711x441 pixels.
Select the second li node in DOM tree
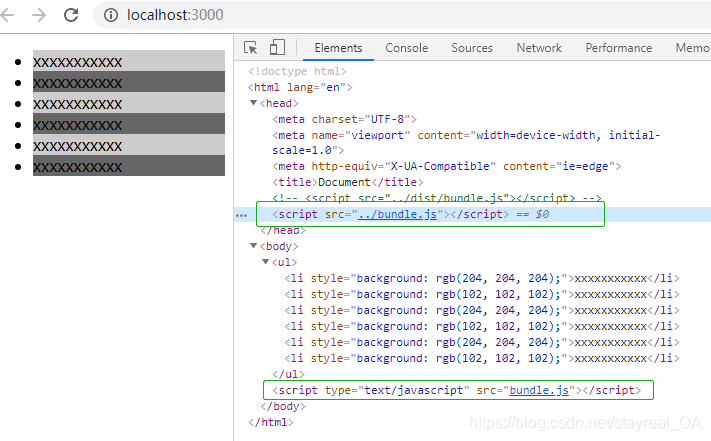tap(482, 294)
